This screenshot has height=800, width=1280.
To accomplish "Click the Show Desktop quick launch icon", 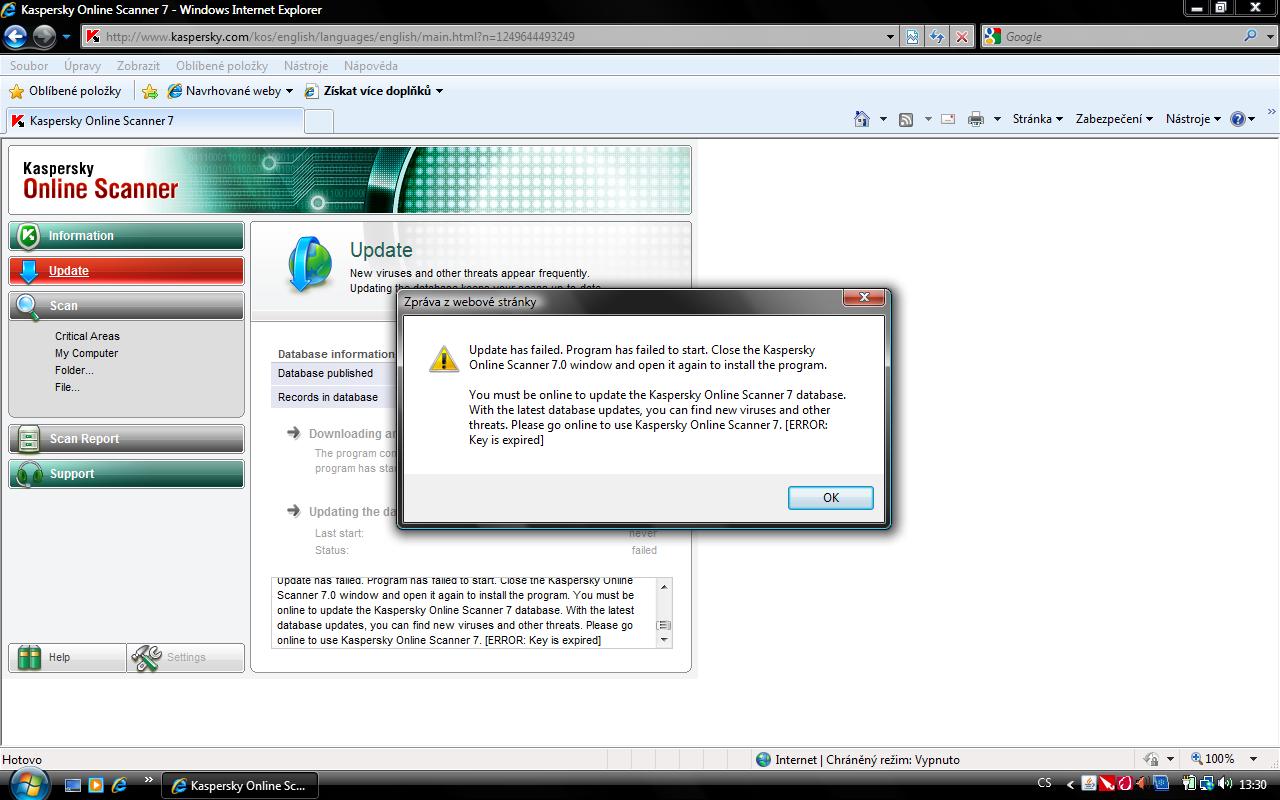I will tap(73, 785).
